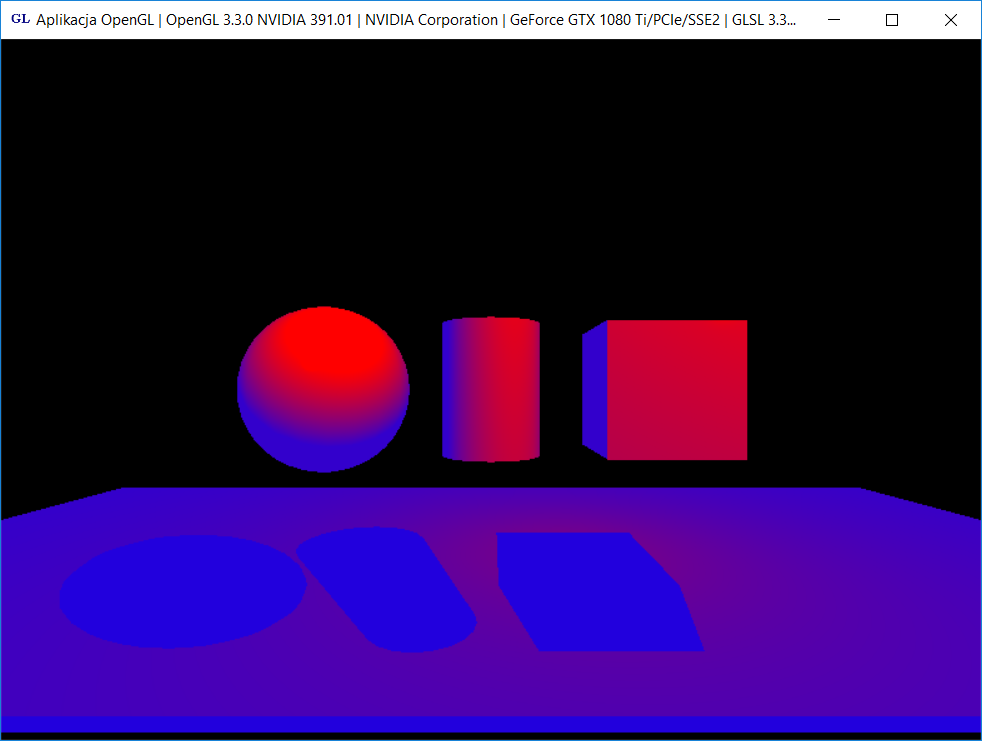Close the Aplikacja OpenGL window
The height and width of the screenshot is (741, 982).
951,19
